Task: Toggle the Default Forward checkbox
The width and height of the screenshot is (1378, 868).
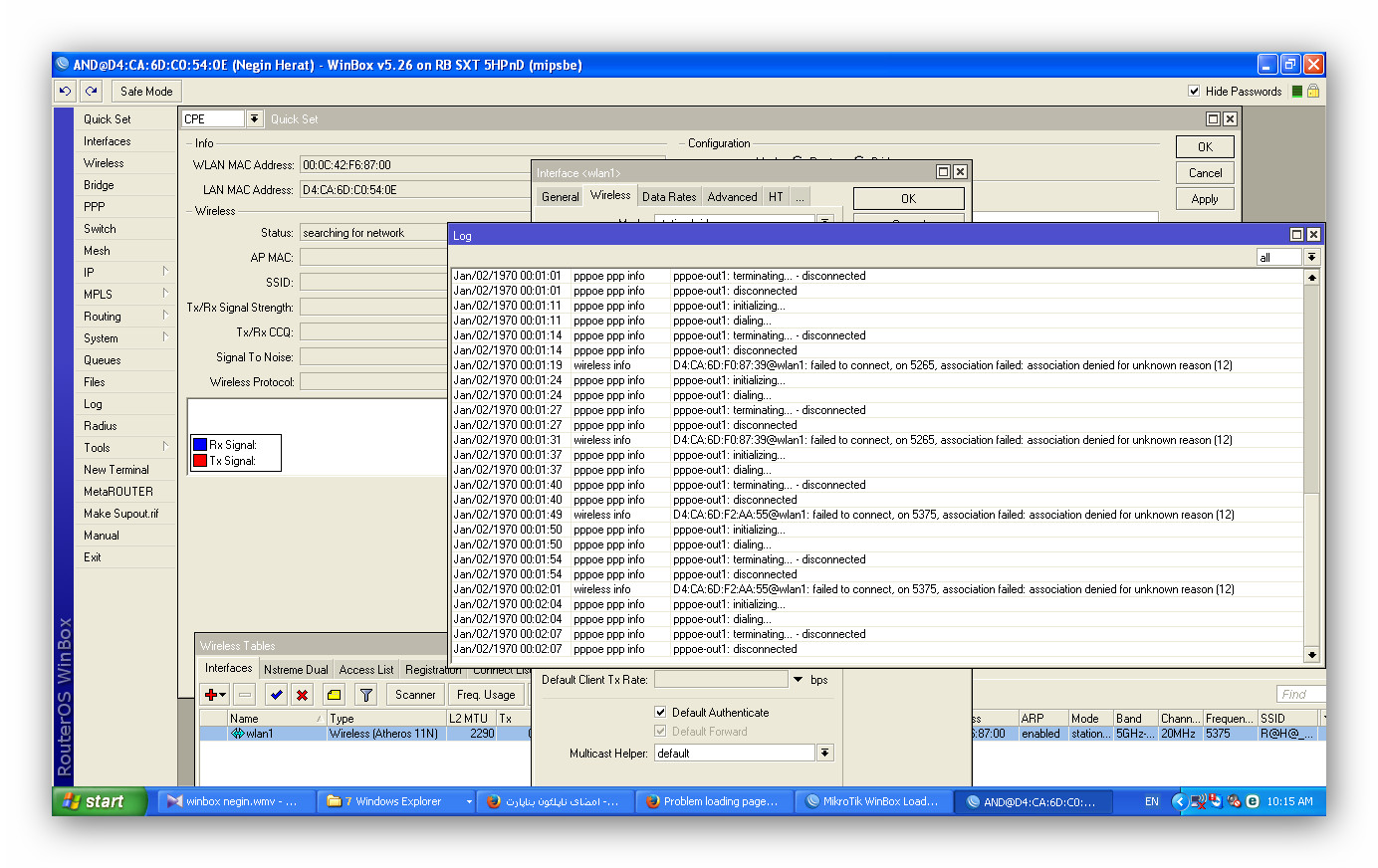Action: click(x=660, y=731)
